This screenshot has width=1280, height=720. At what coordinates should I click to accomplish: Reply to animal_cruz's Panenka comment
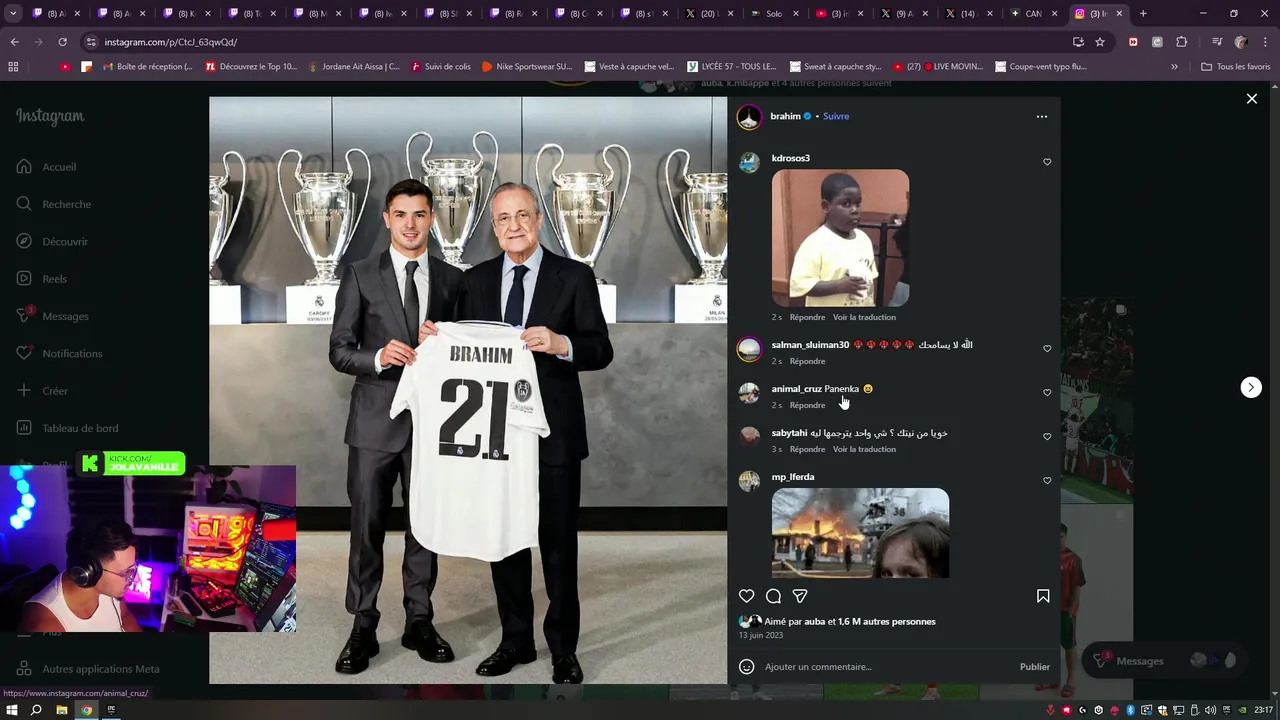807,405
